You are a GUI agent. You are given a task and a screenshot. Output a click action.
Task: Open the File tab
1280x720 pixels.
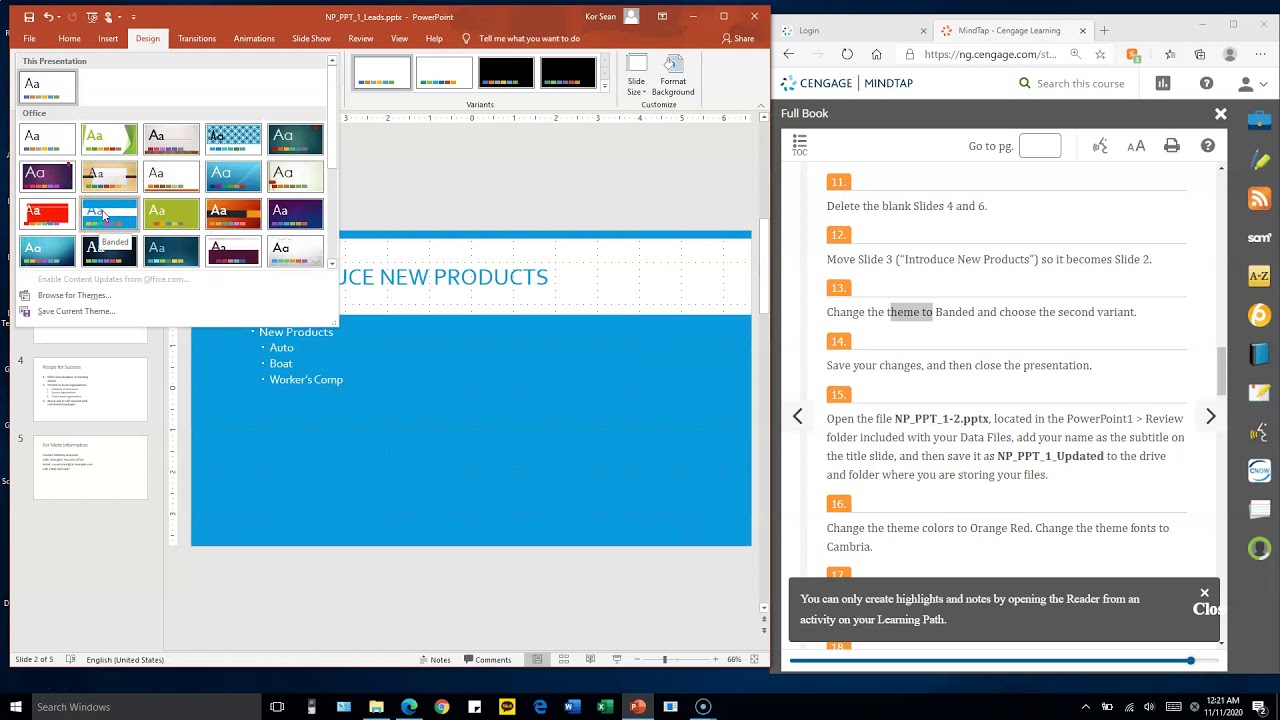click(30, 38)
